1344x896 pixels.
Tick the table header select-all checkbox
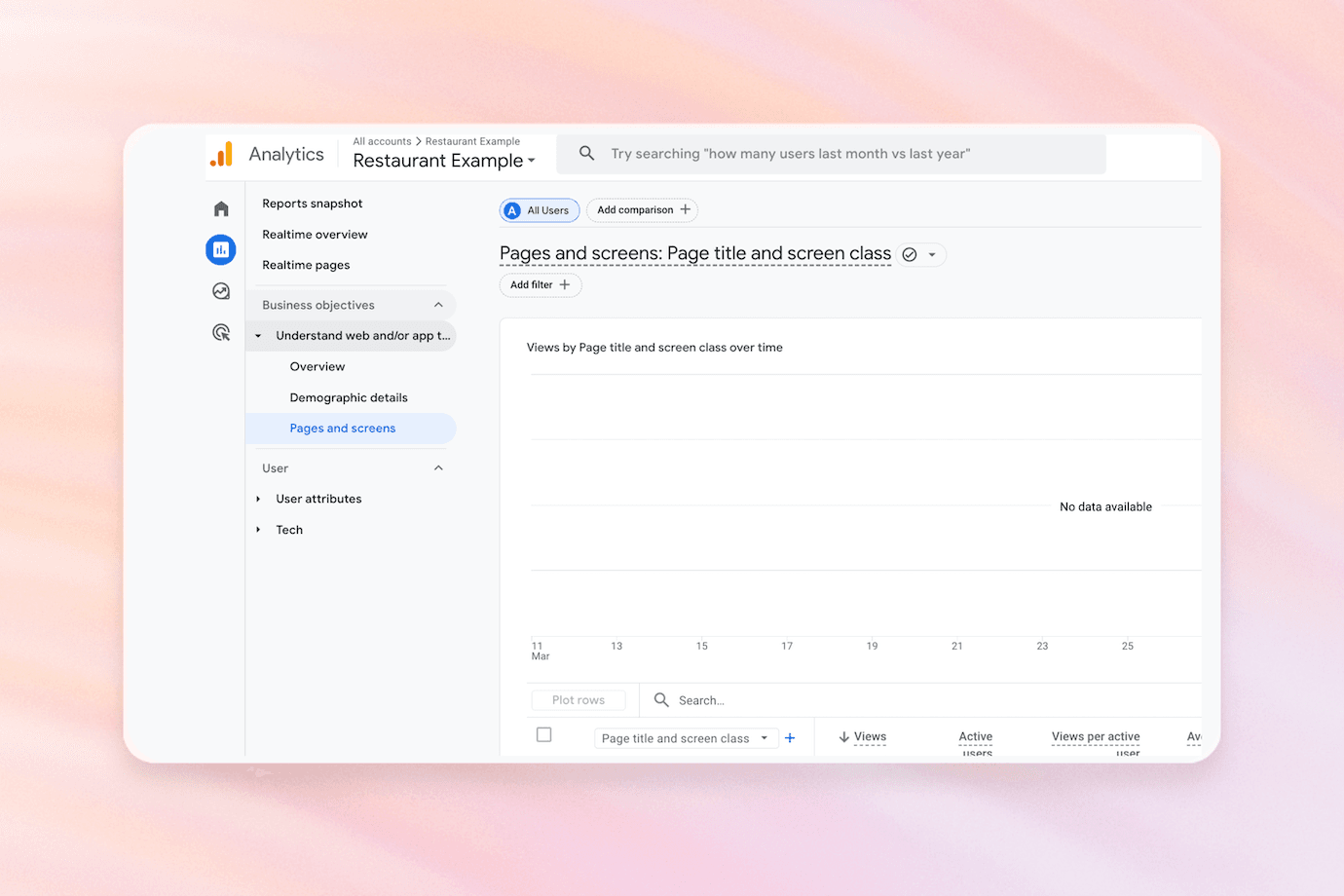[544, 735]
